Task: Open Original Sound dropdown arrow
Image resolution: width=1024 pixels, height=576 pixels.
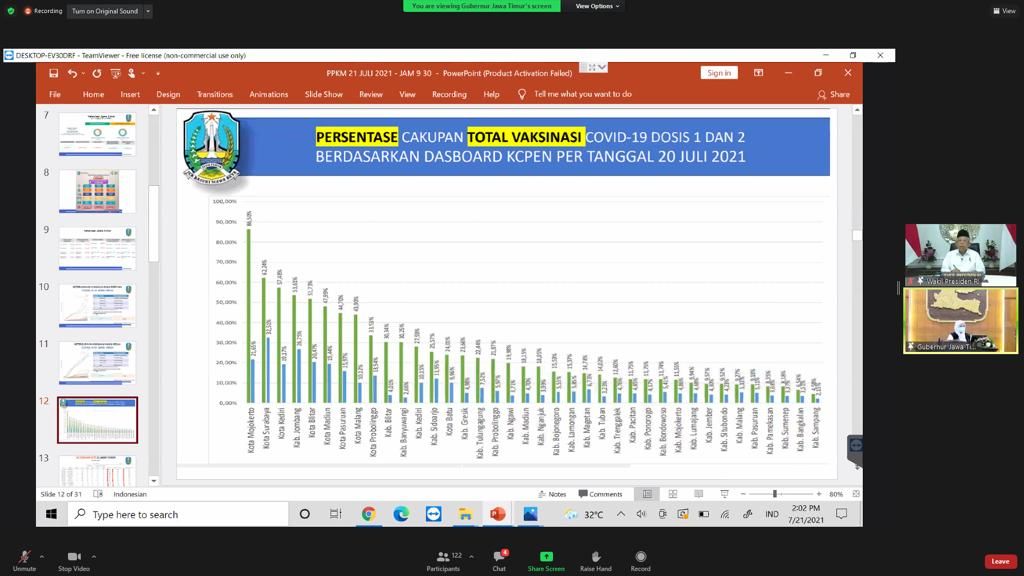Action: click(x=148, y=11)
